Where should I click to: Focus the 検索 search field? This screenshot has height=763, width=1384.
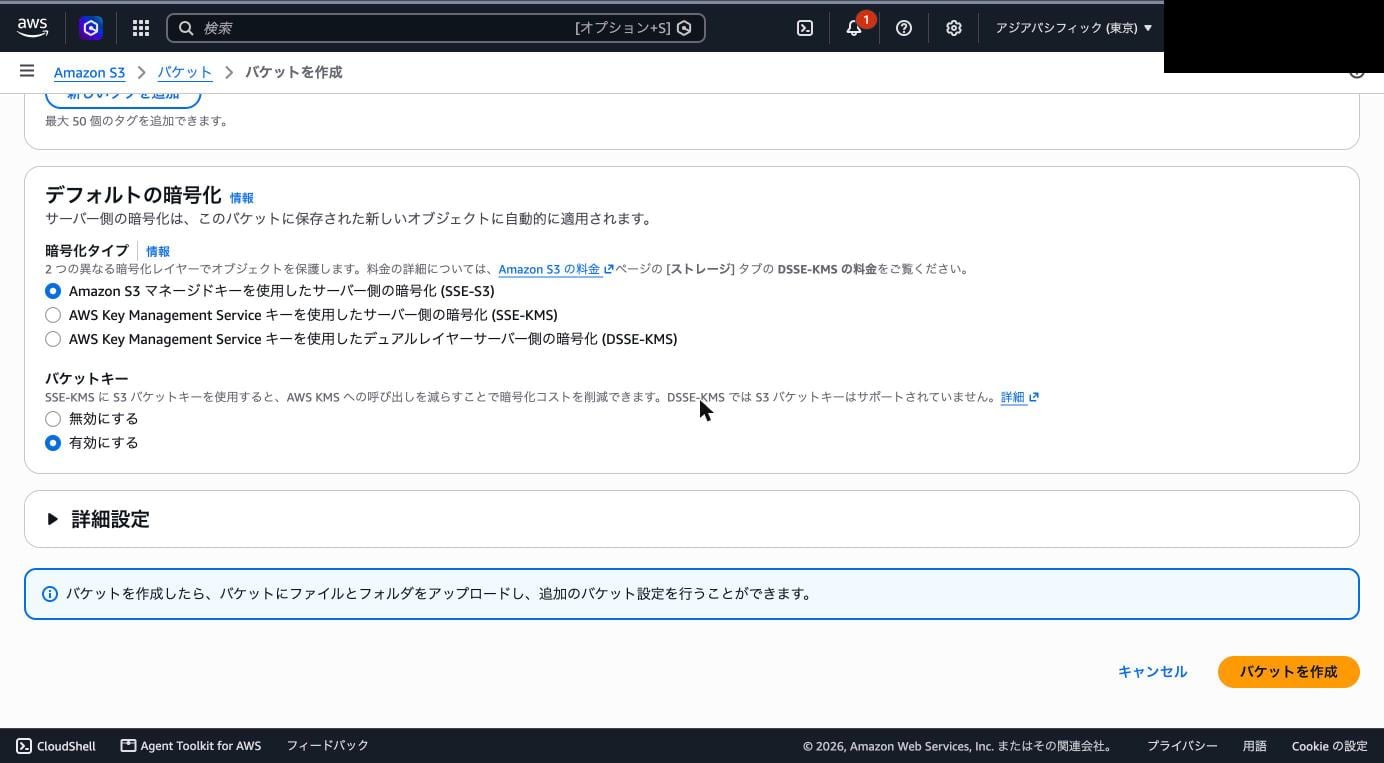click(x=436, y=28)
